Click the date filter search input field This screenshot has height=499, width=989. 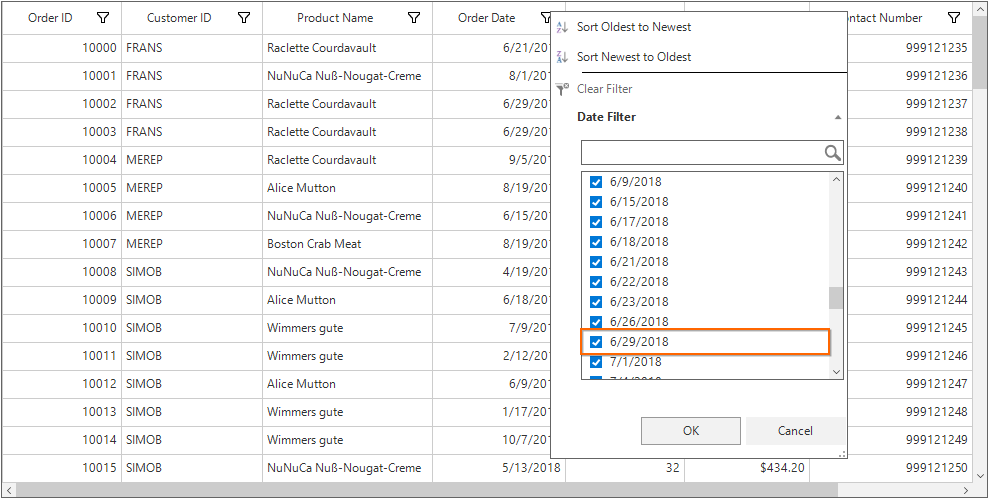[702, 153]
